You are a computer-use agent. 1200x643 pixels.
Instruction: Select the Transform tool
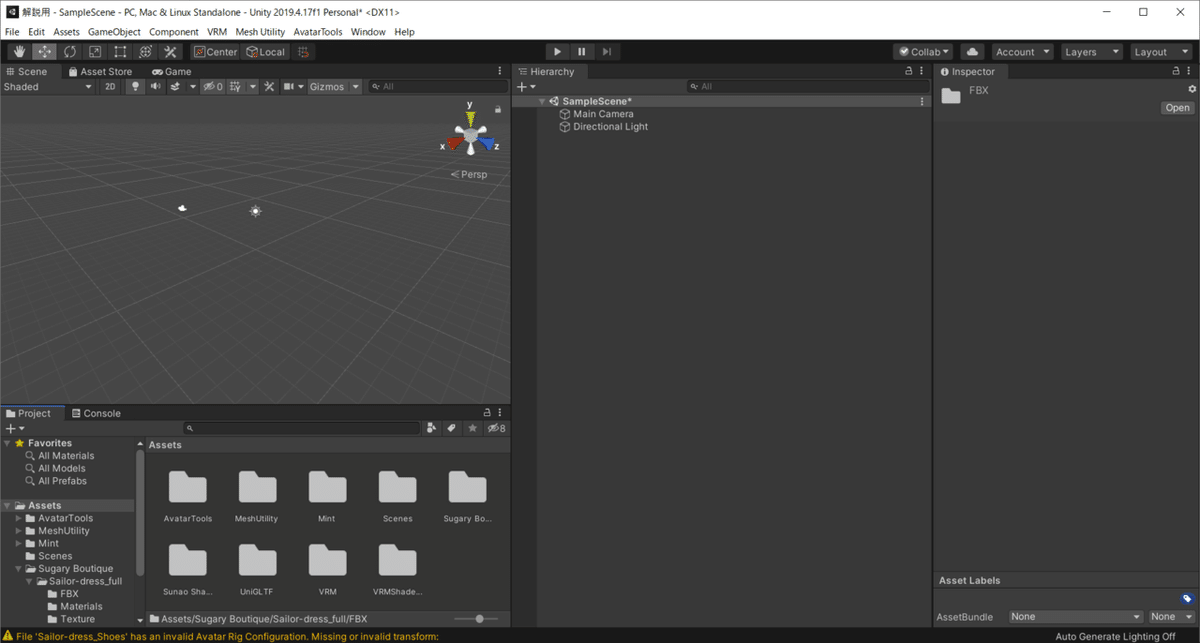(145, 52)
